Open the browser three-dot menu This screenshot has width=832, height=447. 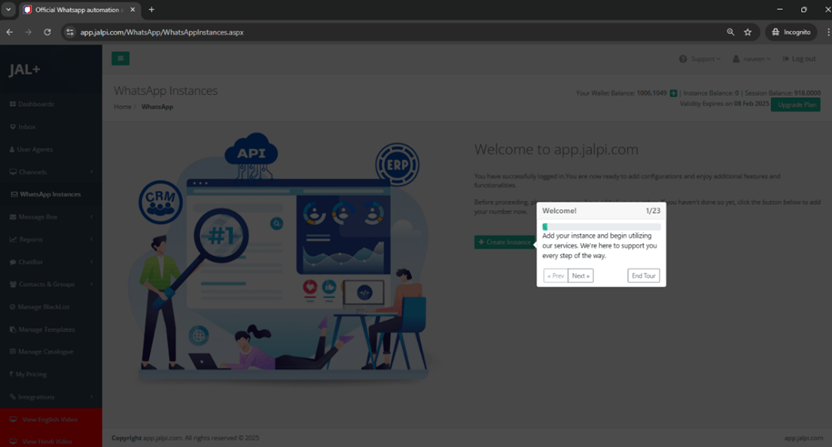click(828, 32)
